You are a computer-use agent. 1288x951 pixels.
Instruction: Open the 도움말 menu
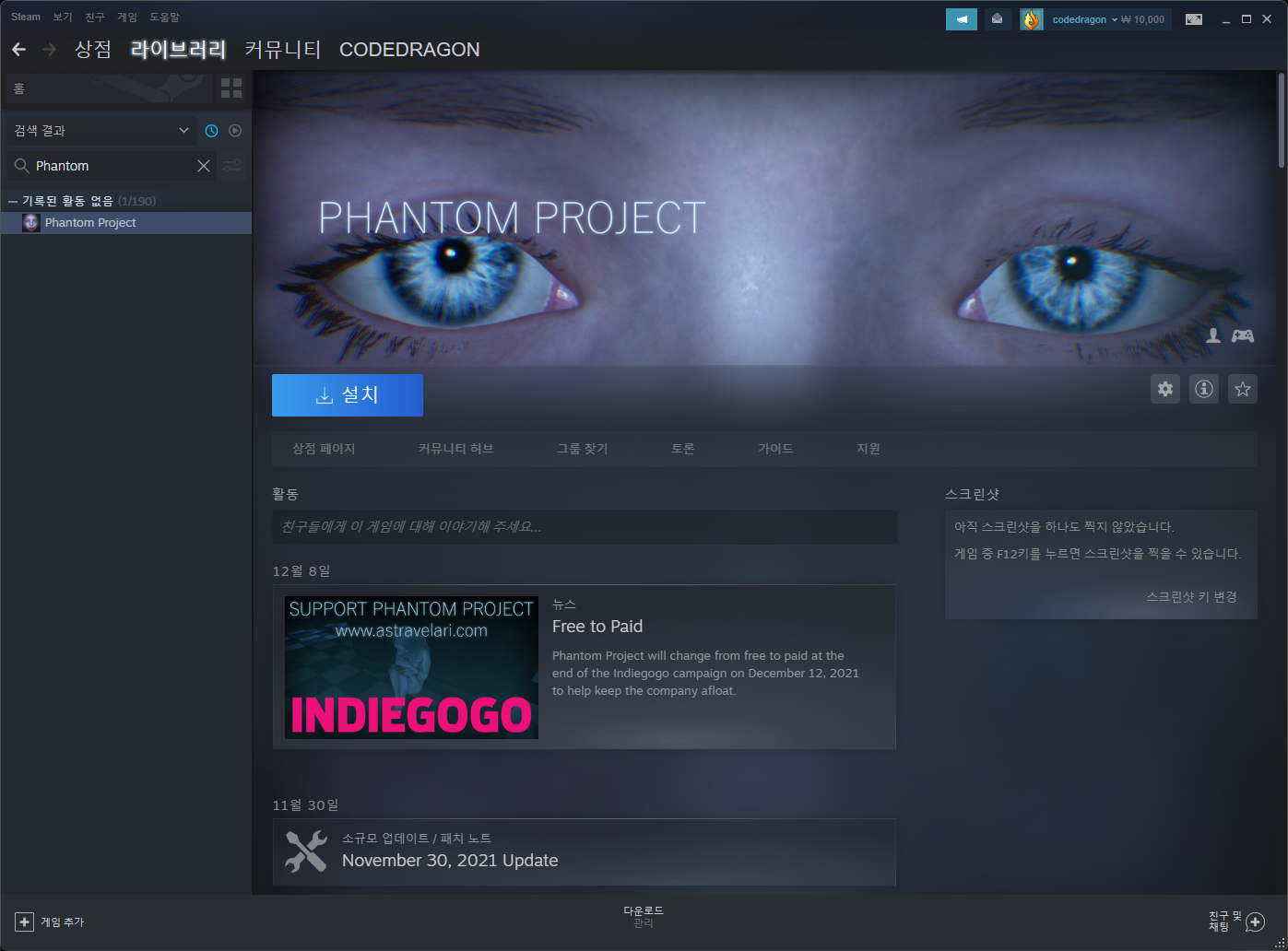click(165, 17)
